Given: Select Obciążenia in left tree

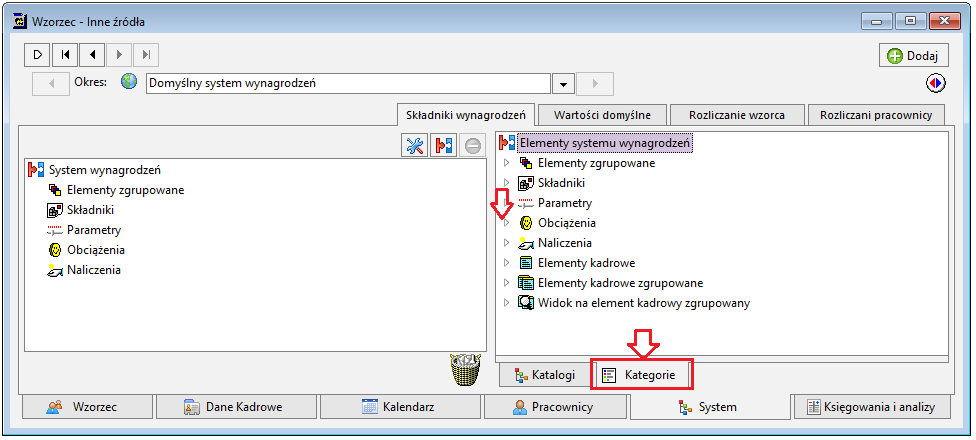Looking at the screenshot, I should pos(95,250).
